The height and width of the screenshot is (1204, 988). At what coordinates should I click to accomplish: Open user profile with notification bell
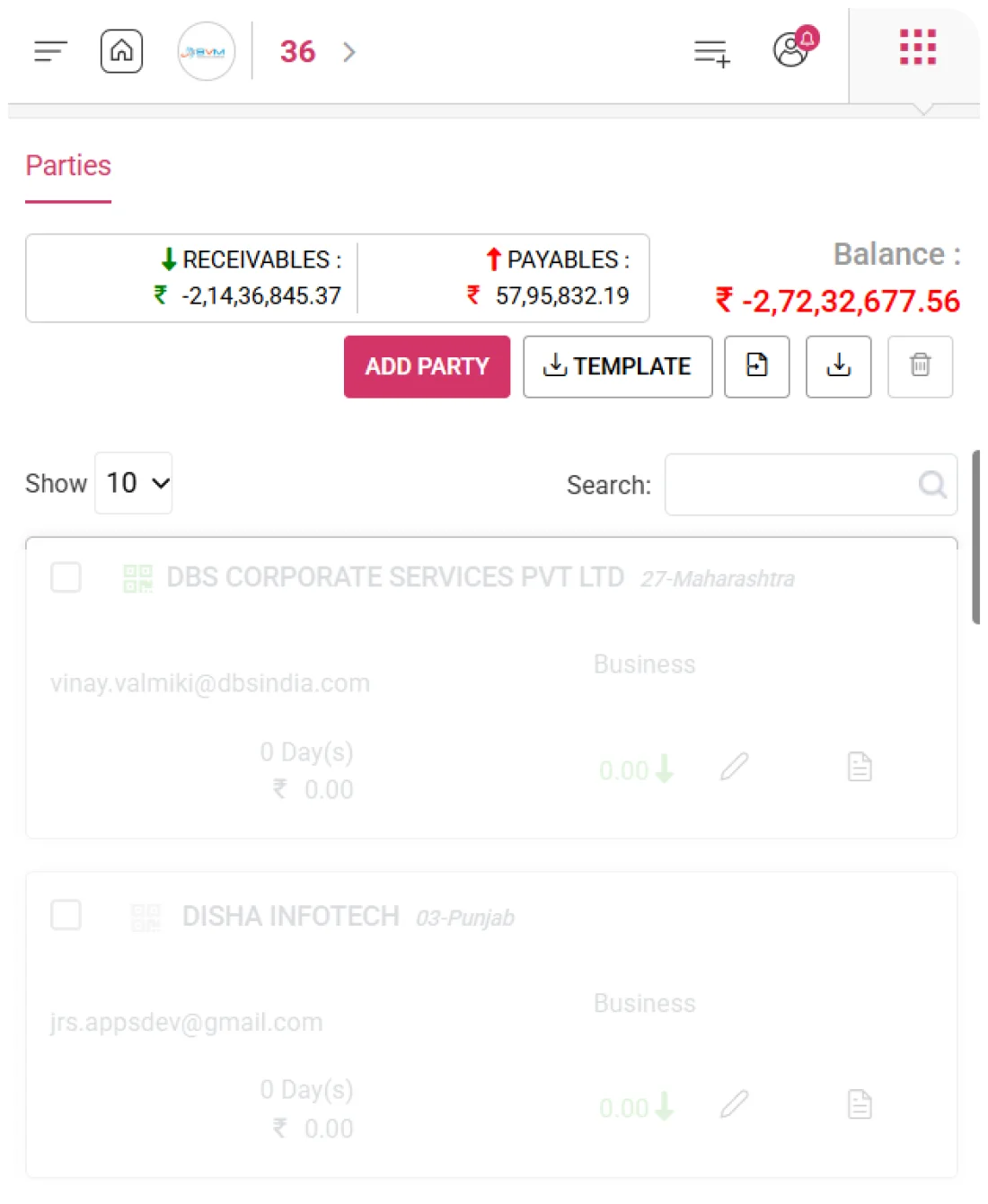coord(796,48)
